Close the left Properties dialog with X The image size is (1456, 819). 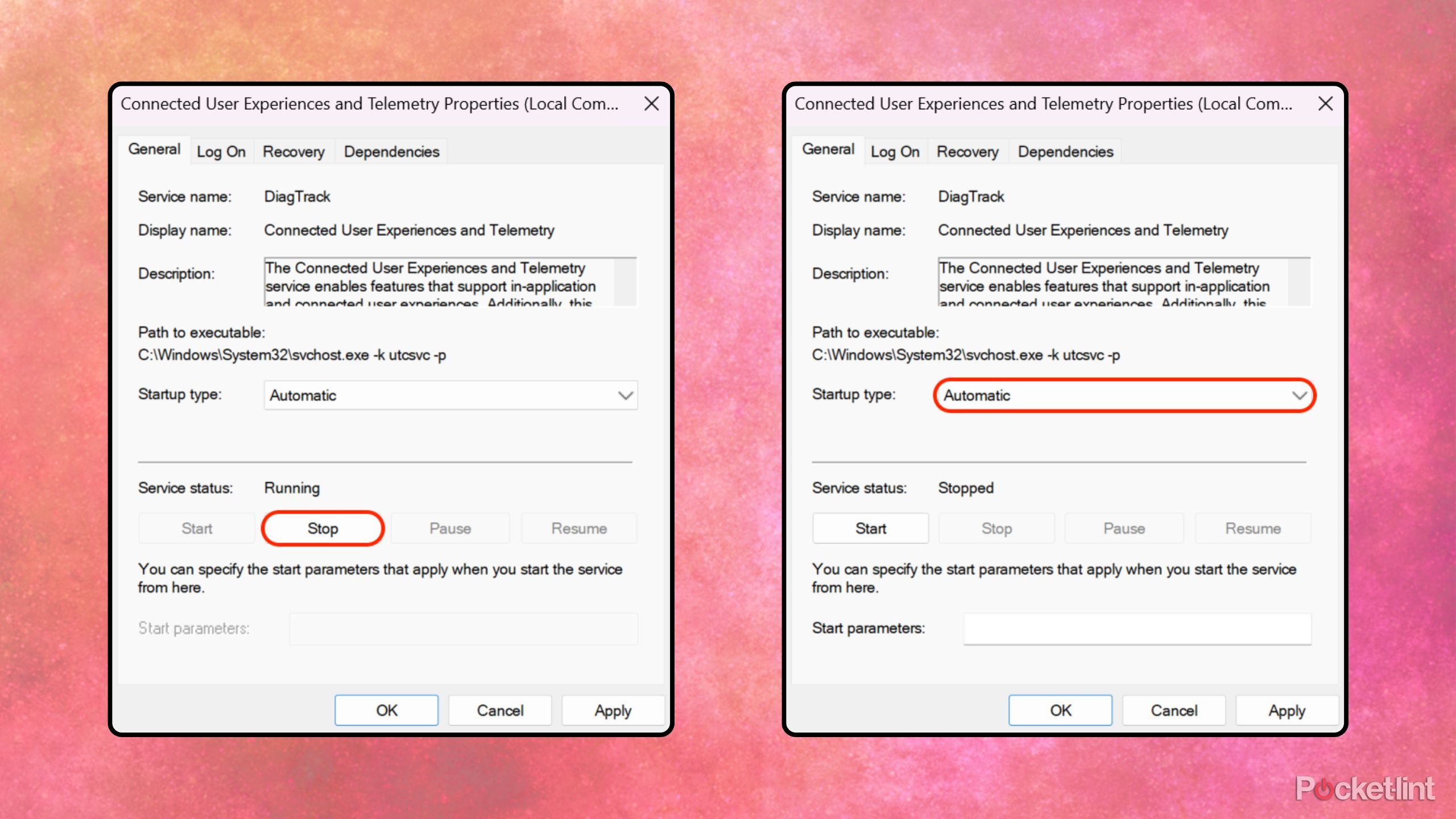(x=651, y=104)
